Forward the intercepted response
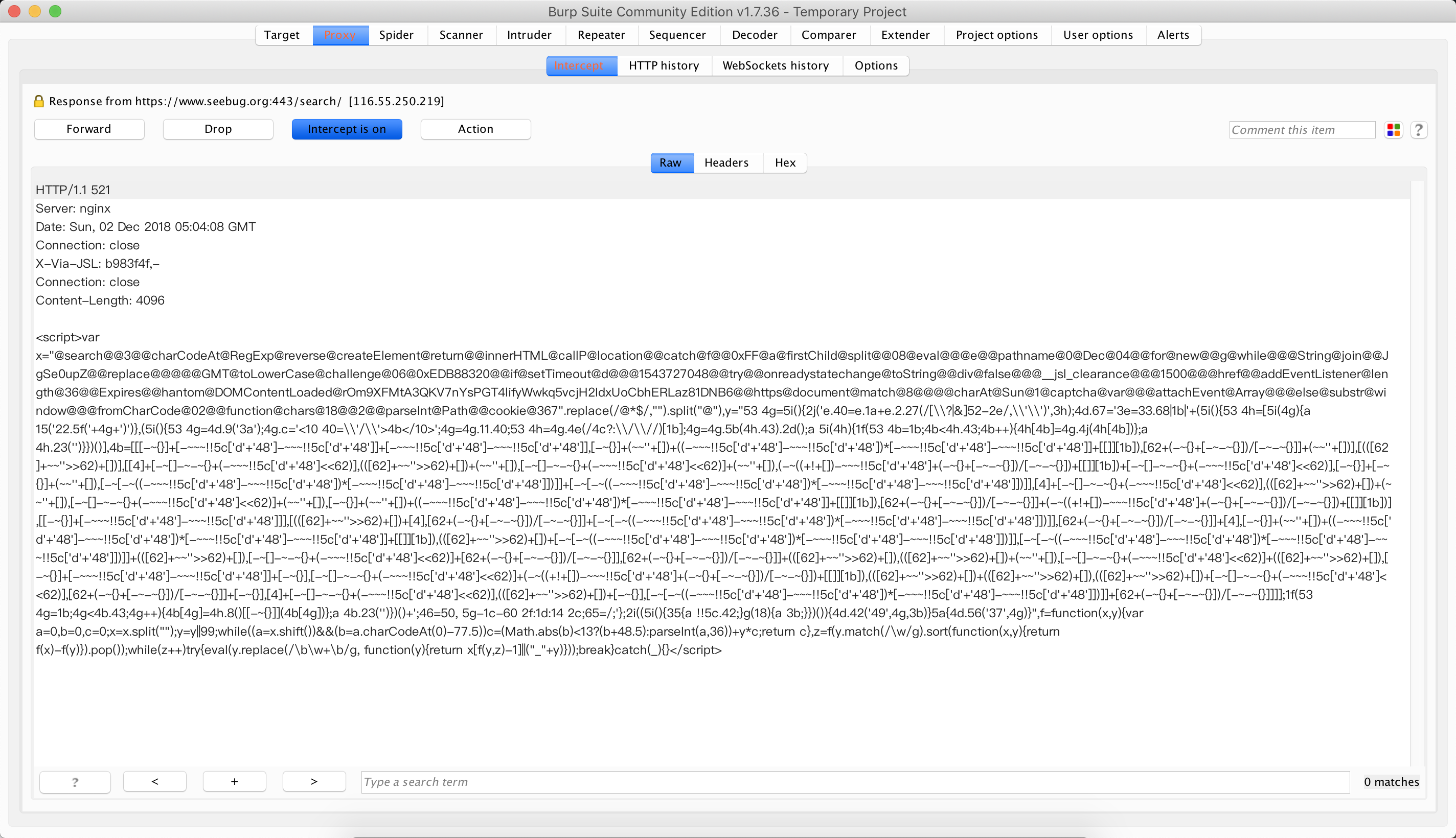This screenshot has width=1456, height=838. (x=88, y=129)
